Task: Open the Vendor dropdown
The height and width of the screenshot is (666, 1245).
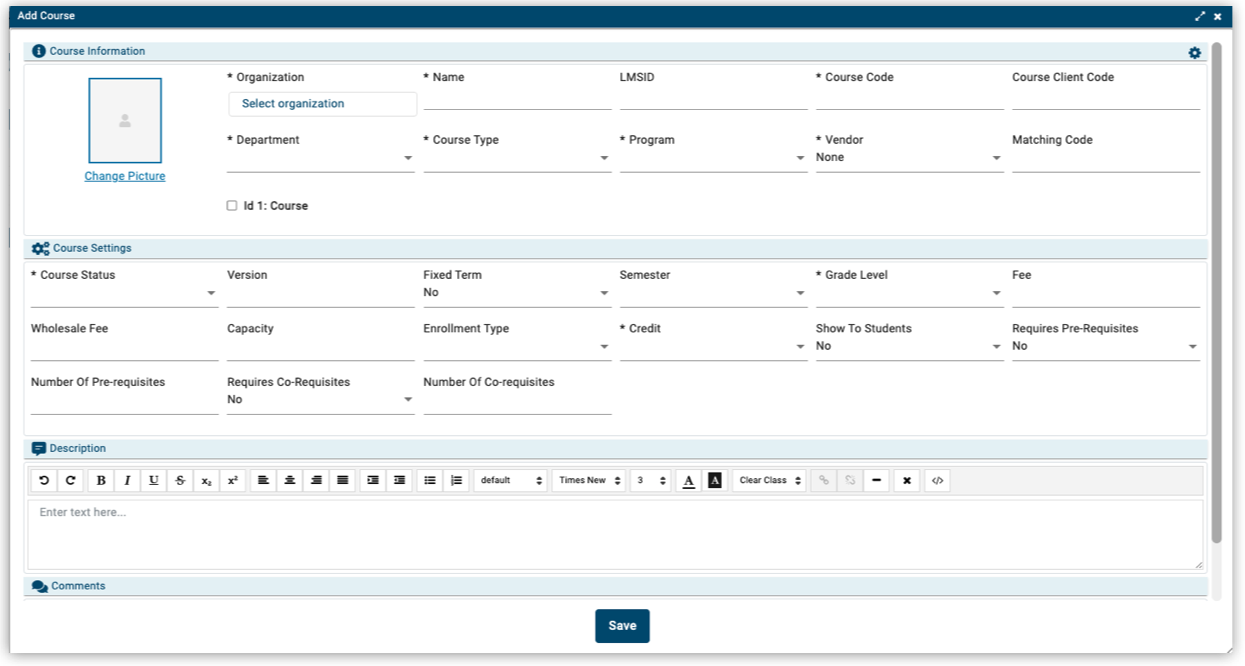Action: click(x=995, y=158)
